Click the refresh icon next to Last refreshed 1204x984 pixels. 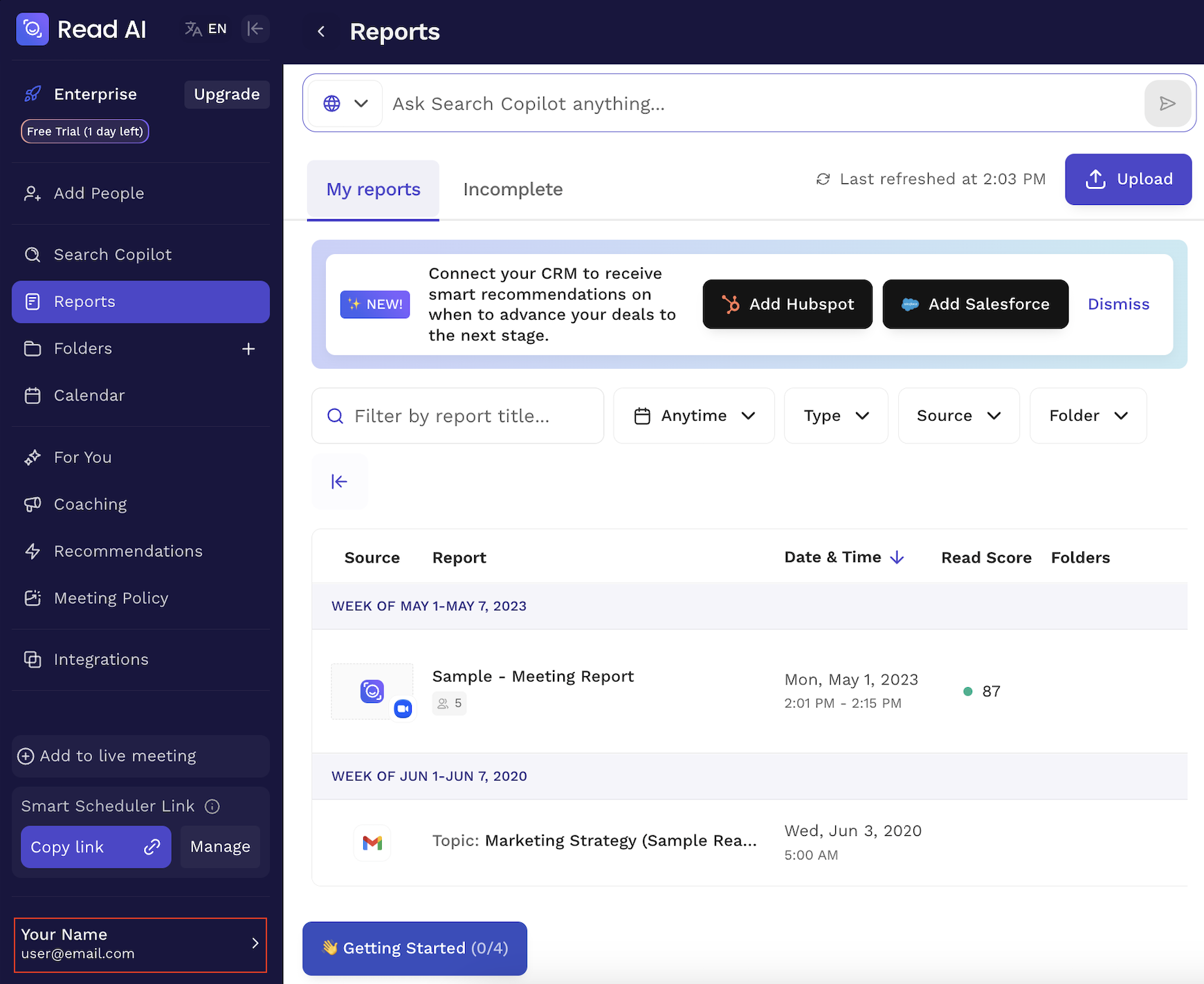point(823,179)
